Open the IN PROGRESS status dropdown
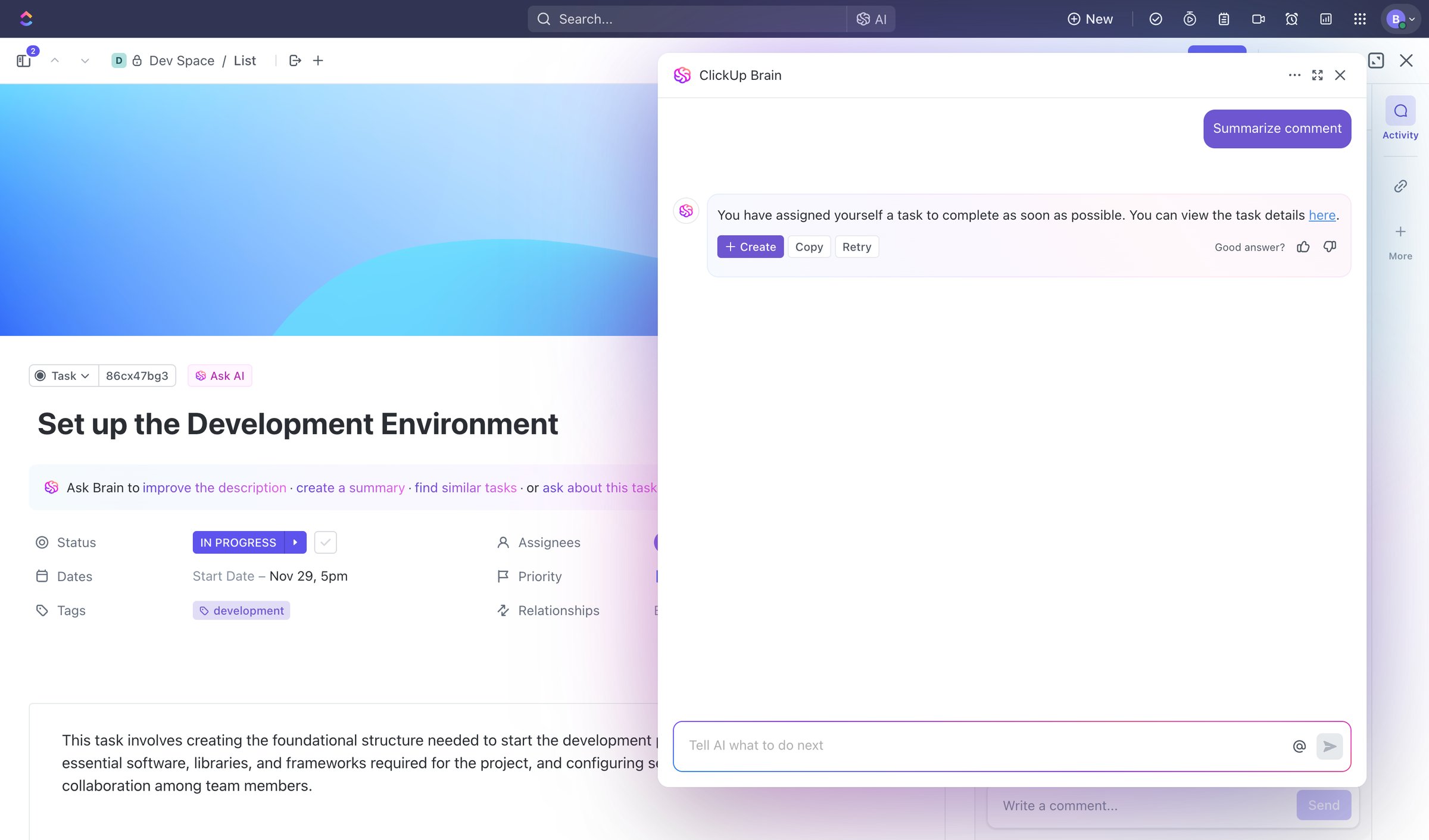The image size is (1429, 840). click(238, 542)
